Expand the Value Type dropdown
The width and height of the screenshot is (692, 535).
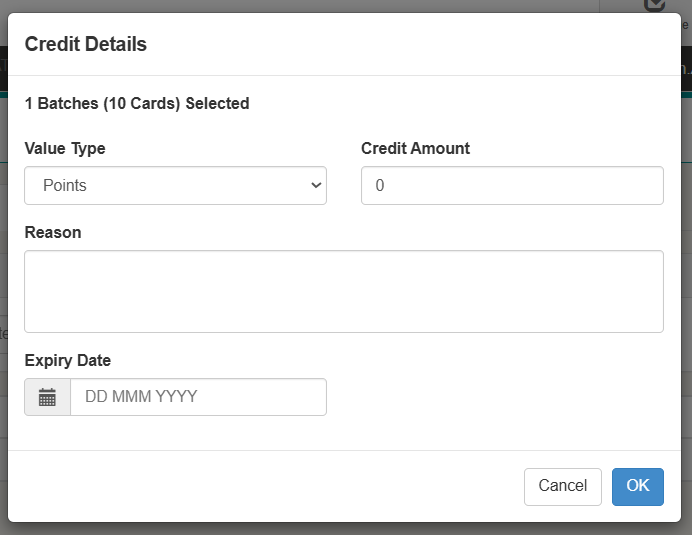(175, 185)
